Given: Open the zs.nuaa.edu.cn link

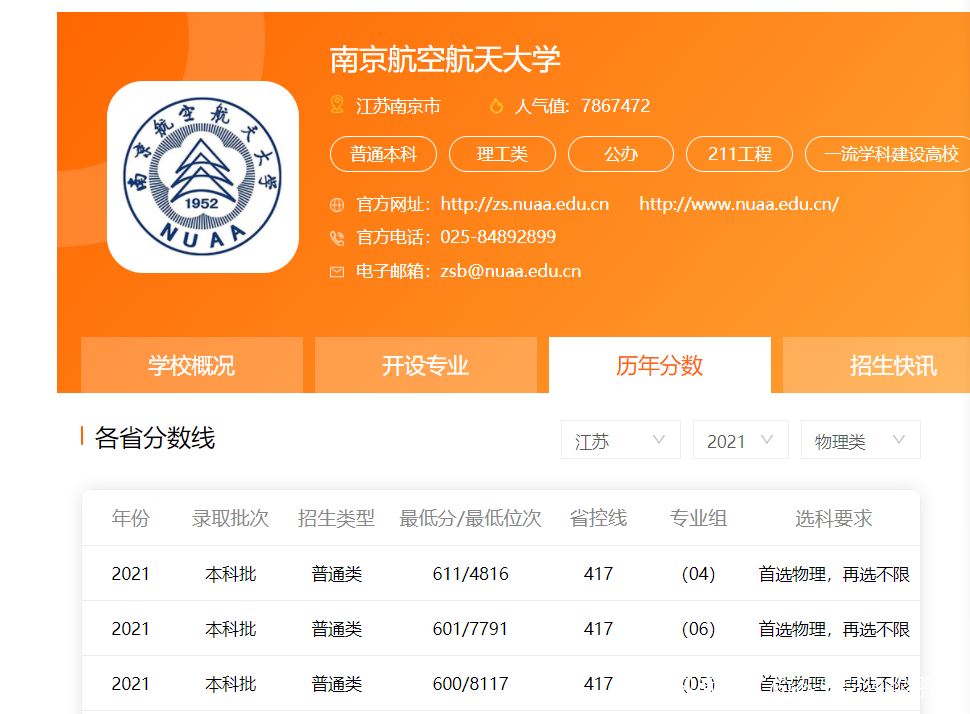Looking at the screenshot, I should tap(525, 204).
